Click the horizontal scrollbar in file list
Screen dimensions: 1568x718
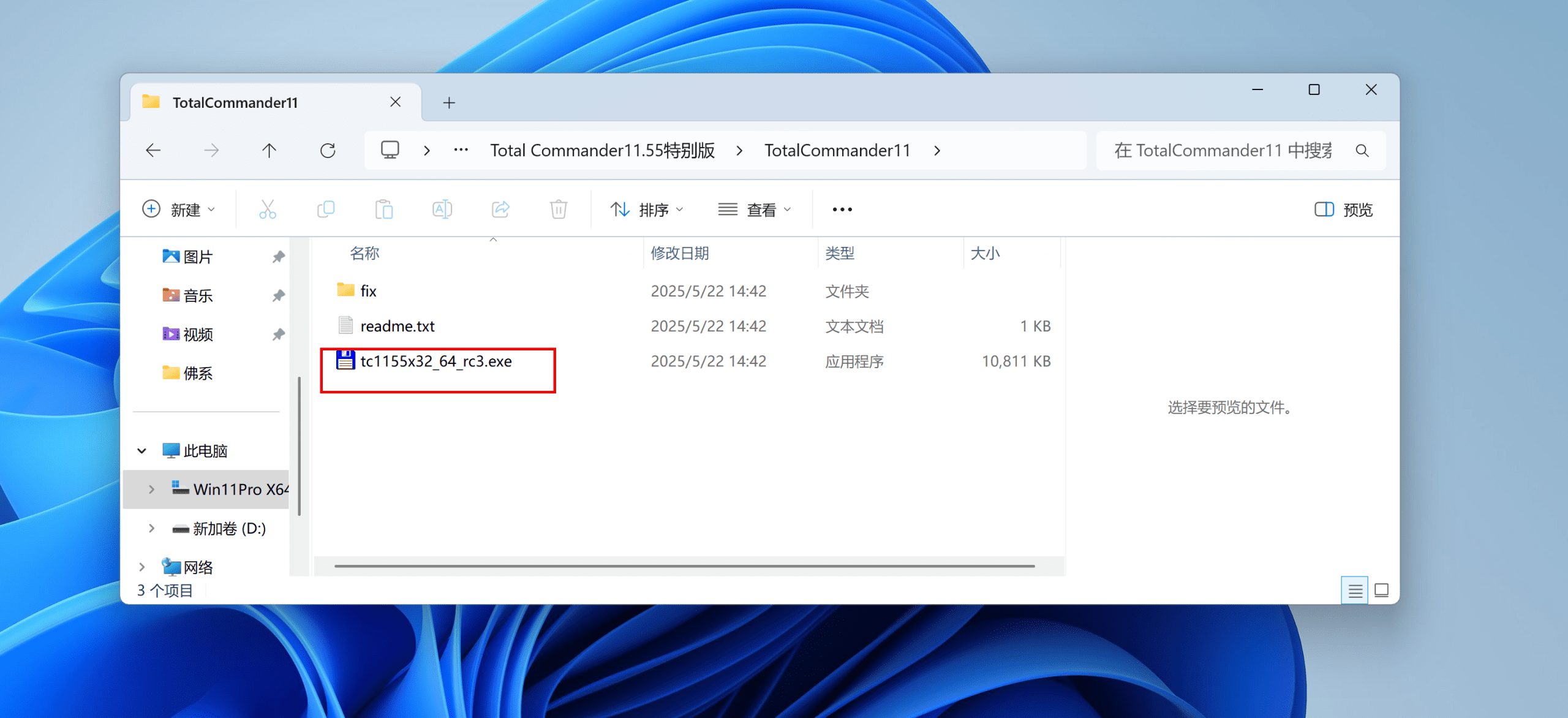(x=684, y=566)
